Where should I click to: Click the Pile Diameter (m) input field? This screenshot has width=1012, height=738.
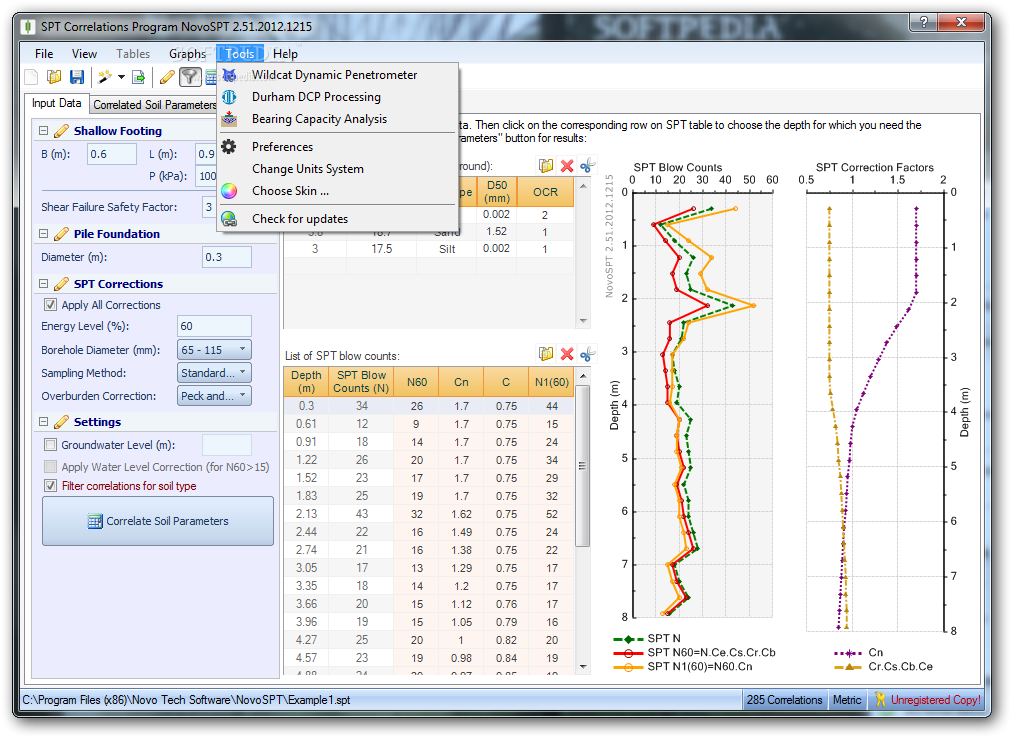[227, 257]
